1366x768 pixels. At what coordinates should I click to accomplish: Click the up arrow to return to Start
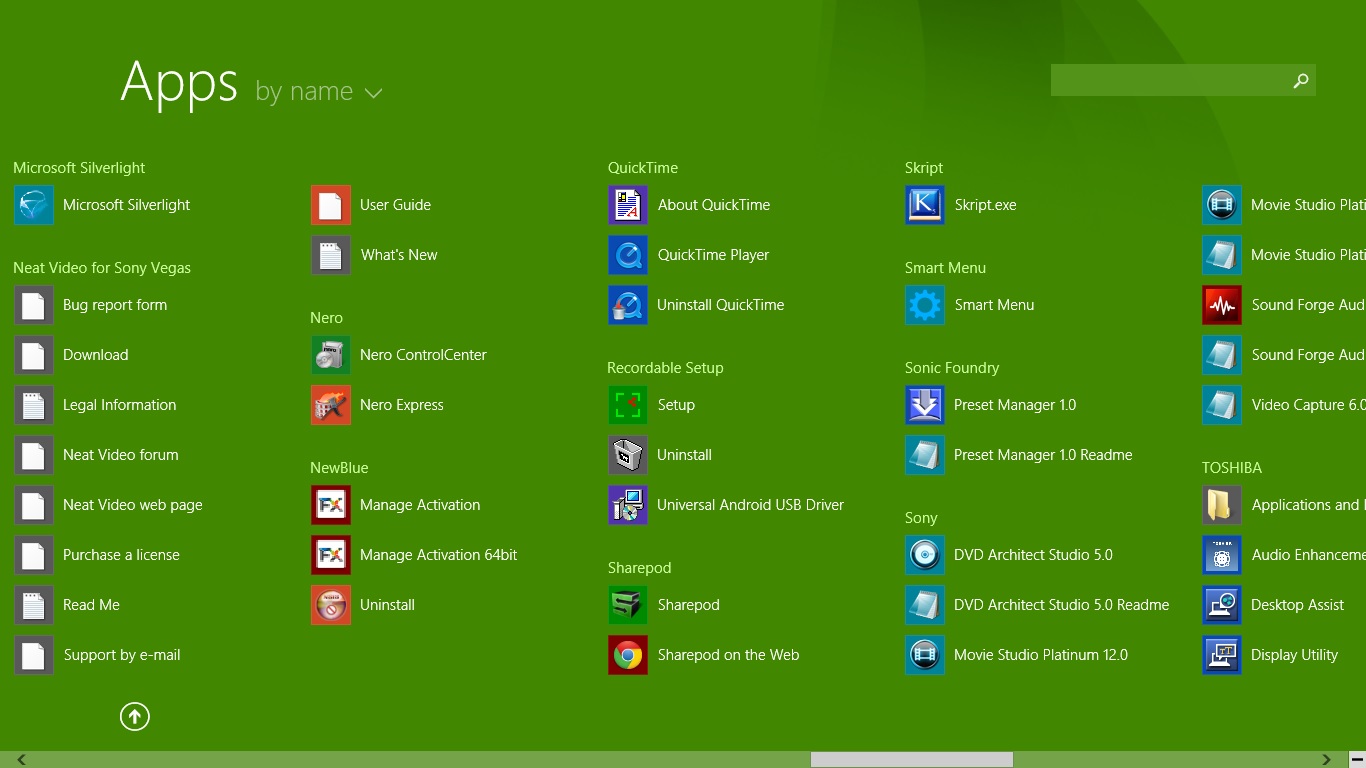tap(135, 716)
